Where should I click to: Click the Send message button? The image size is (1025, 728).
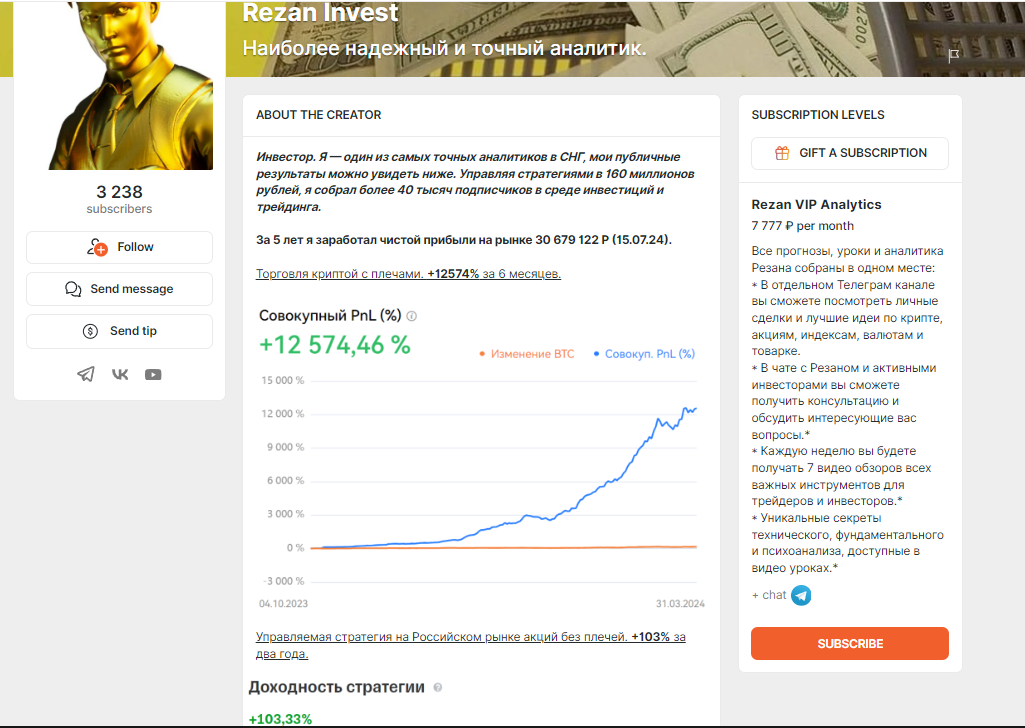[120, 289]
